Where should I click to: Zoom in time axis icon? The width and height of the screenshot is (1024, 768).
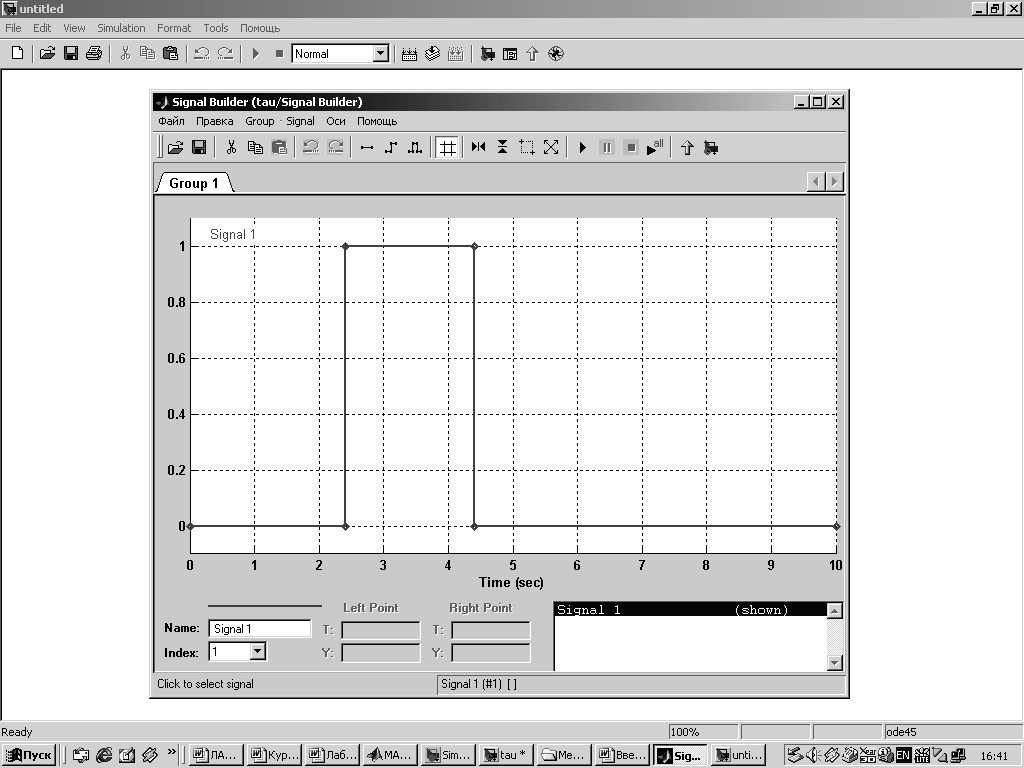tap(479, 148)
